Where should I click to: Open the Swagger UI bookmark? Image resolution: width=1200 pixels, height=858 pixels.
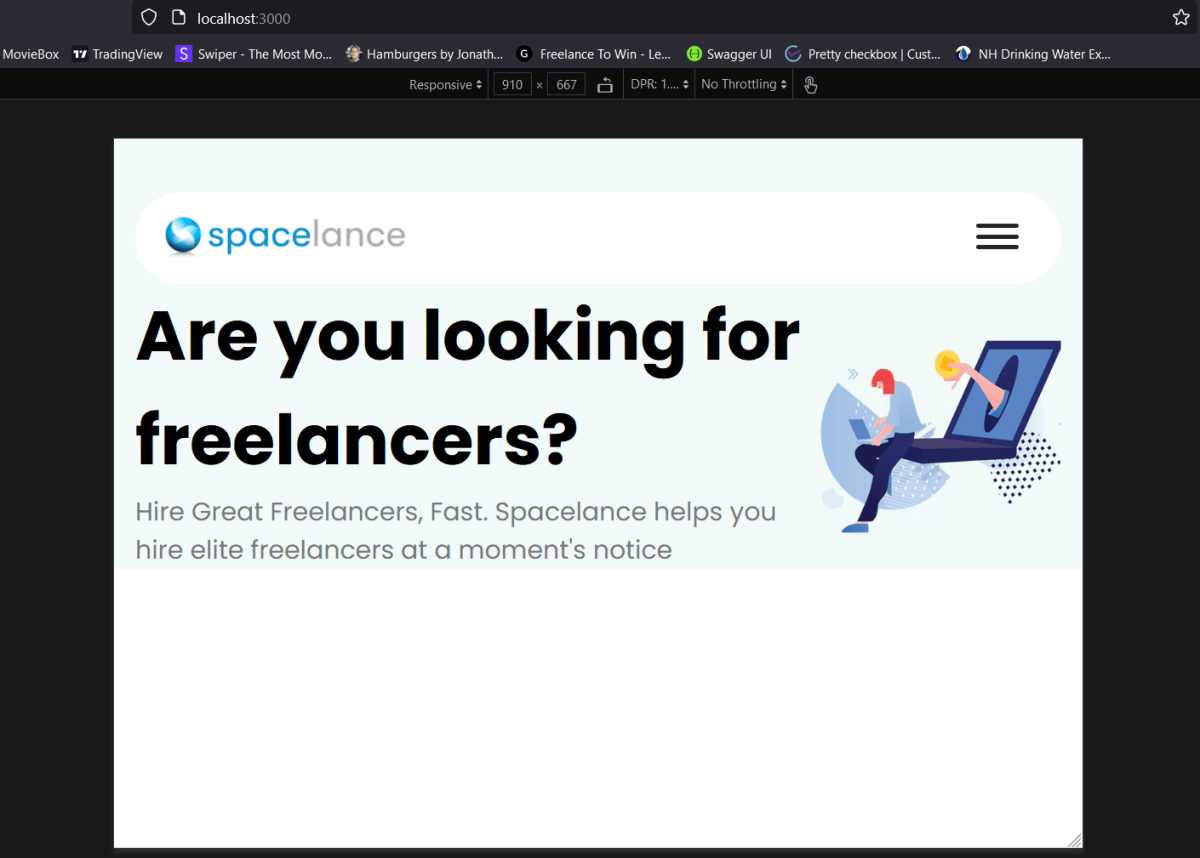coord(729,54)
